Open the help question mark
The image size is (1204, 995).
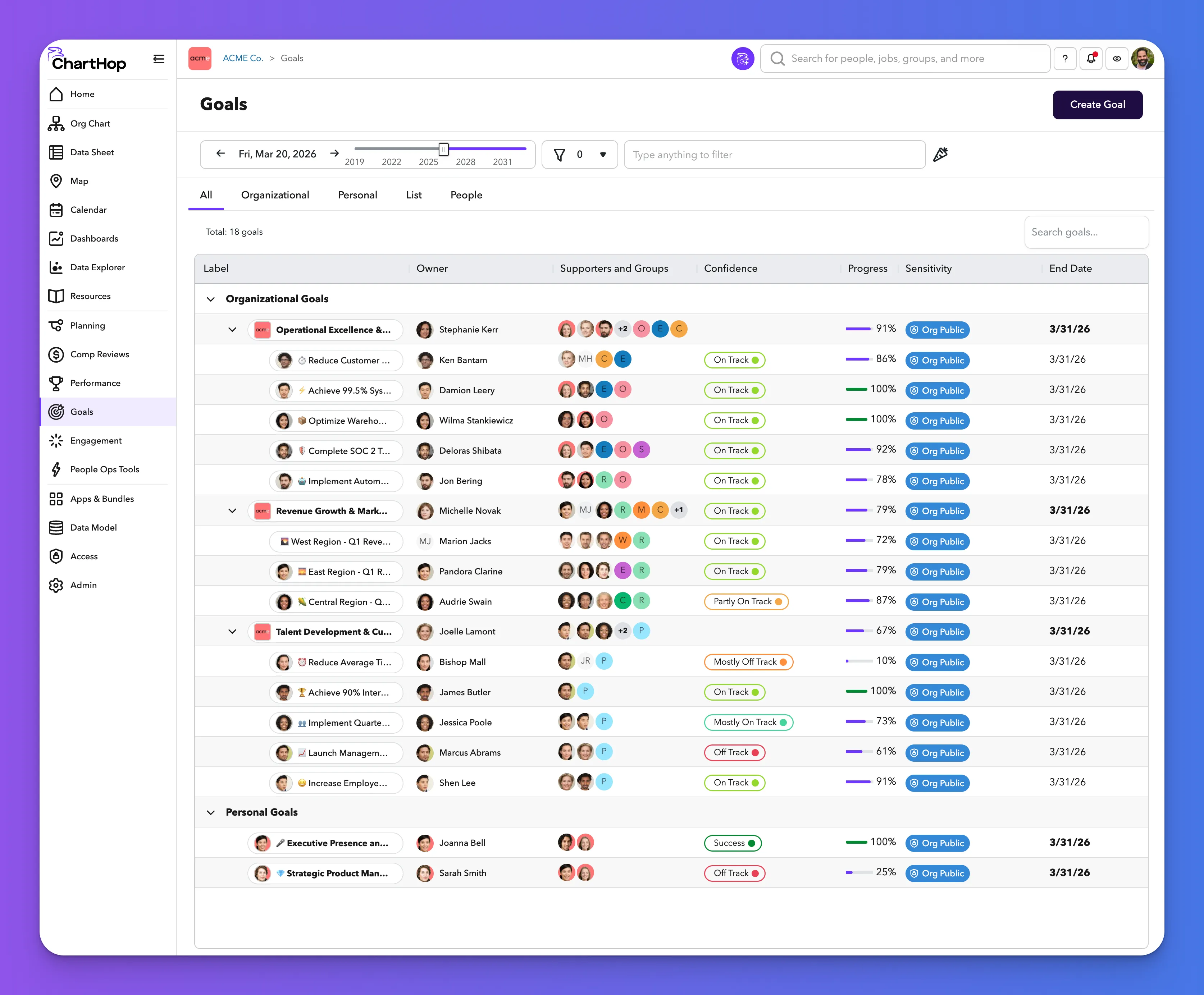(x=1065, y=59)
